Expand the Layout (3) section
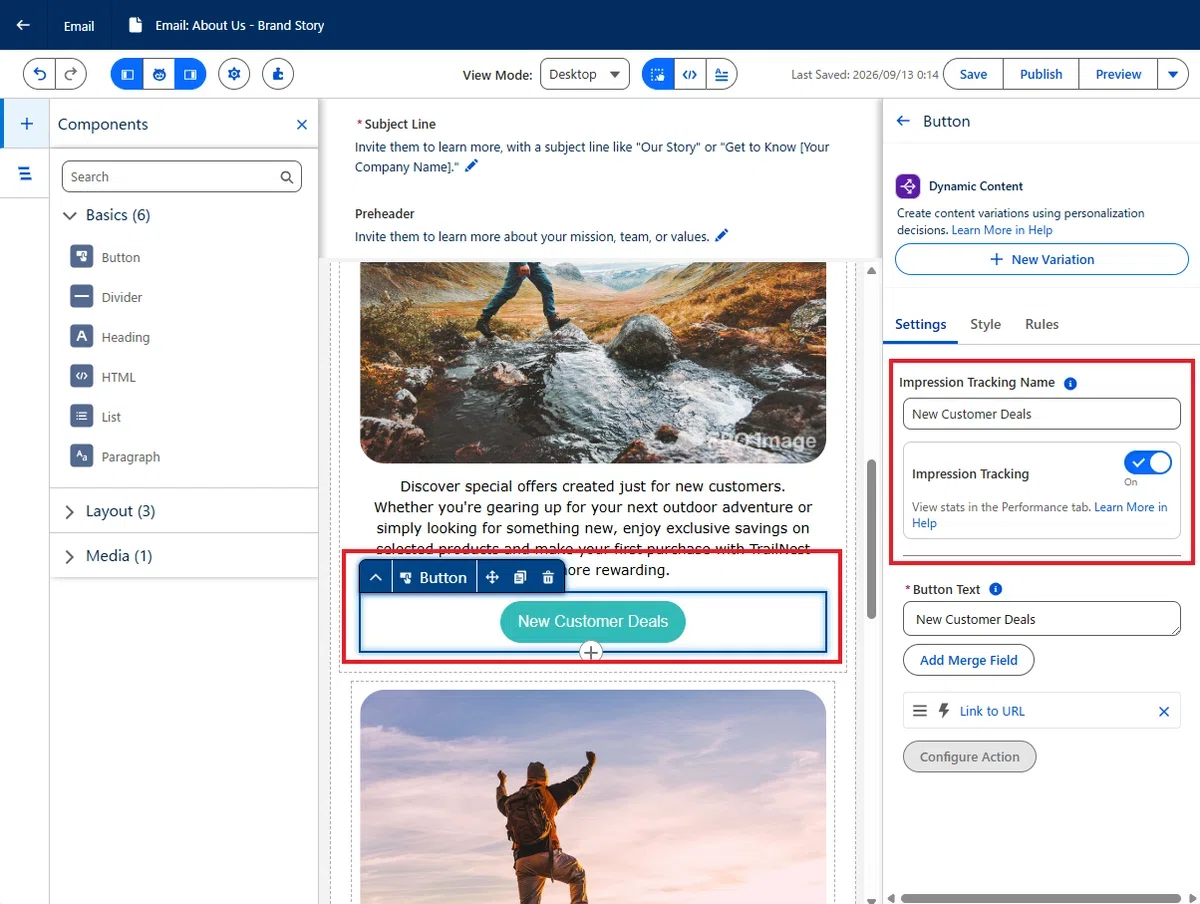Viewport: 1200px width, 904px height. tap(70, 512)
